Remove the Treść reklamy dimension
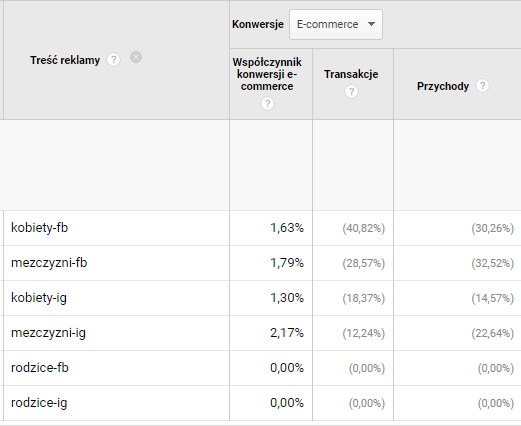521x426 pixels. 136,57
